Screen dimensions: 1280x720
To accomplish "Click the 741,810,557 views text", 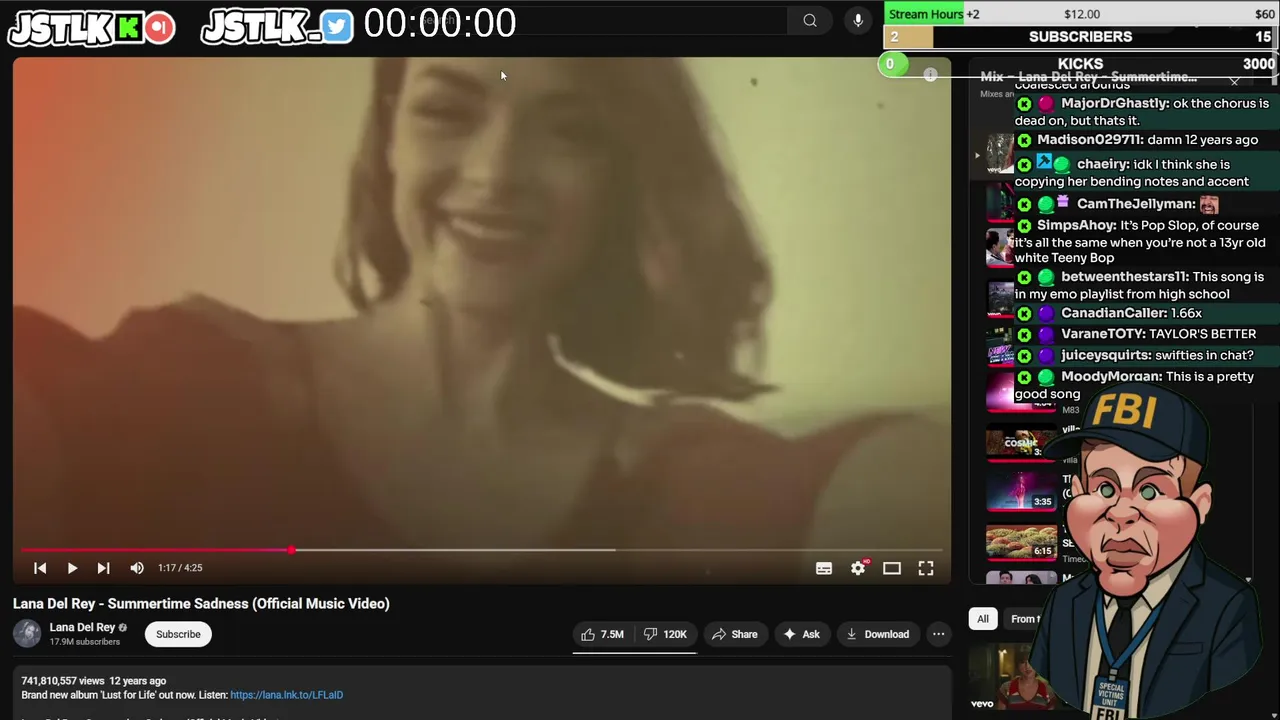I will (63, 681).
